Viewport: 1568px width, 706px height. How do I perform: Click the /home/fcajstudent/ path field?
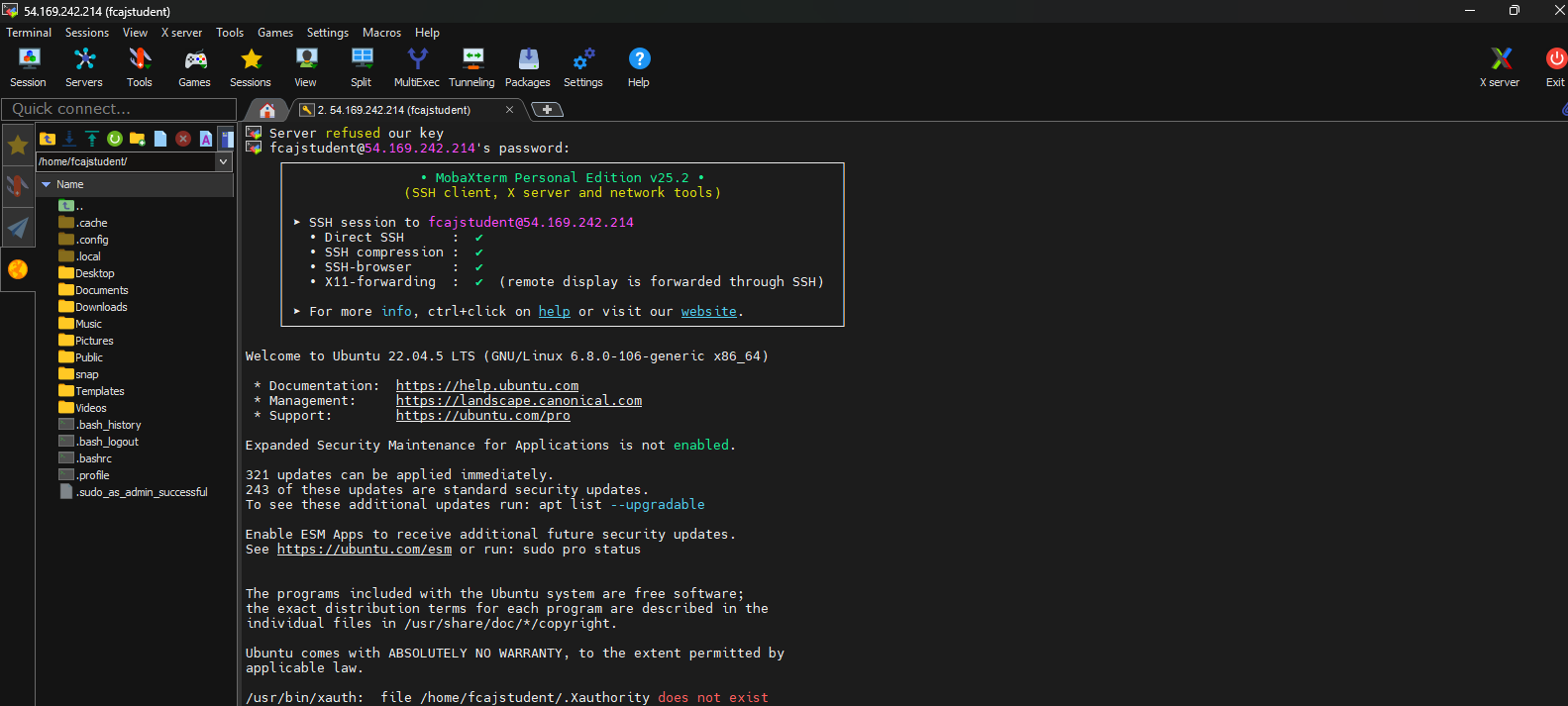pos(126,161)
